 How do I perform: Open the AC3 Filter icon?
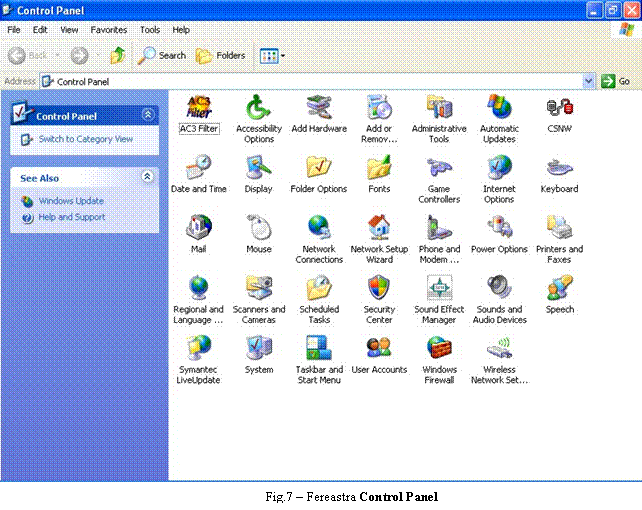pos(198,107)
